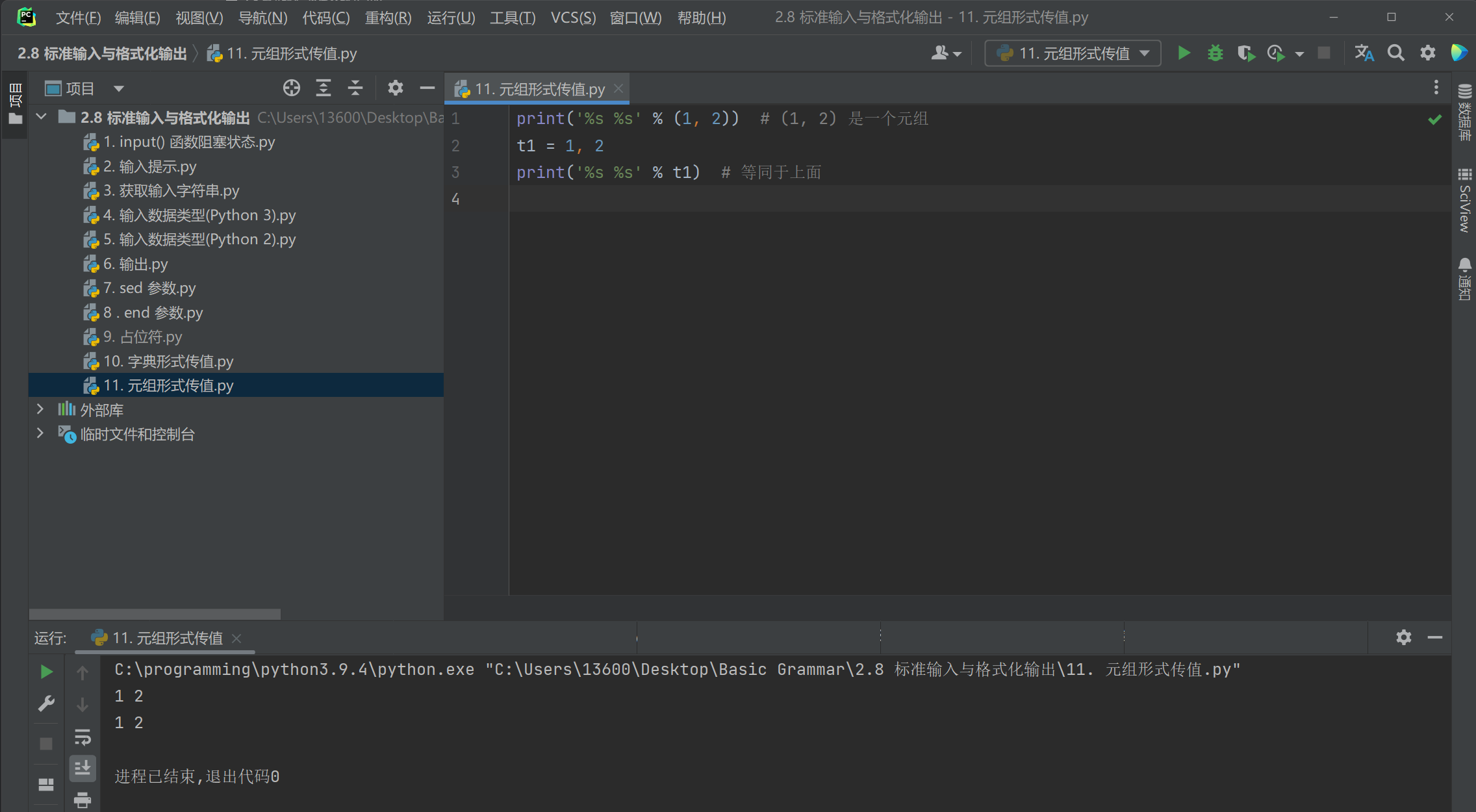Open the 窗口(W) menu
This screenshot has width=1476, height=812.
click(x=635, y=18)
